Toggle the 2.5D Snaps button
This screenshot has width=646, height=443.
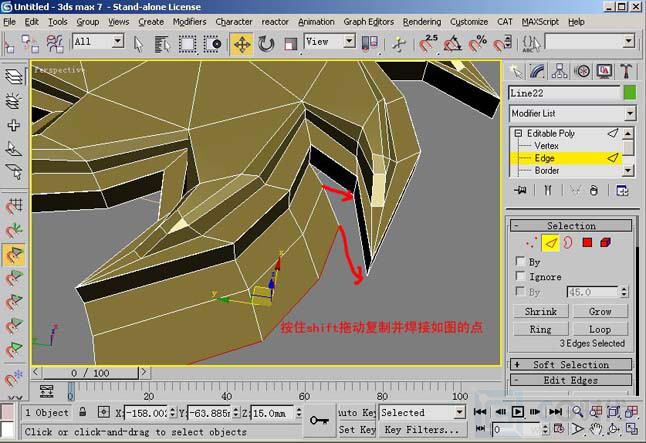point(428,44)
